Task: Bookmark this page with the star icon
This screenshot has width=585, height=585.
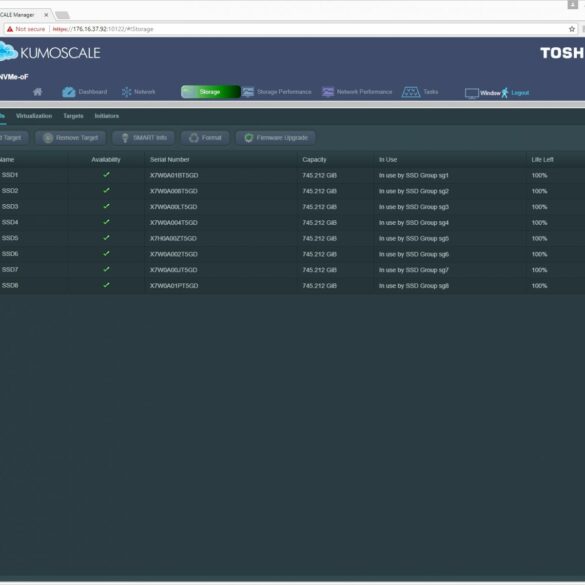Action: (572, 29)
